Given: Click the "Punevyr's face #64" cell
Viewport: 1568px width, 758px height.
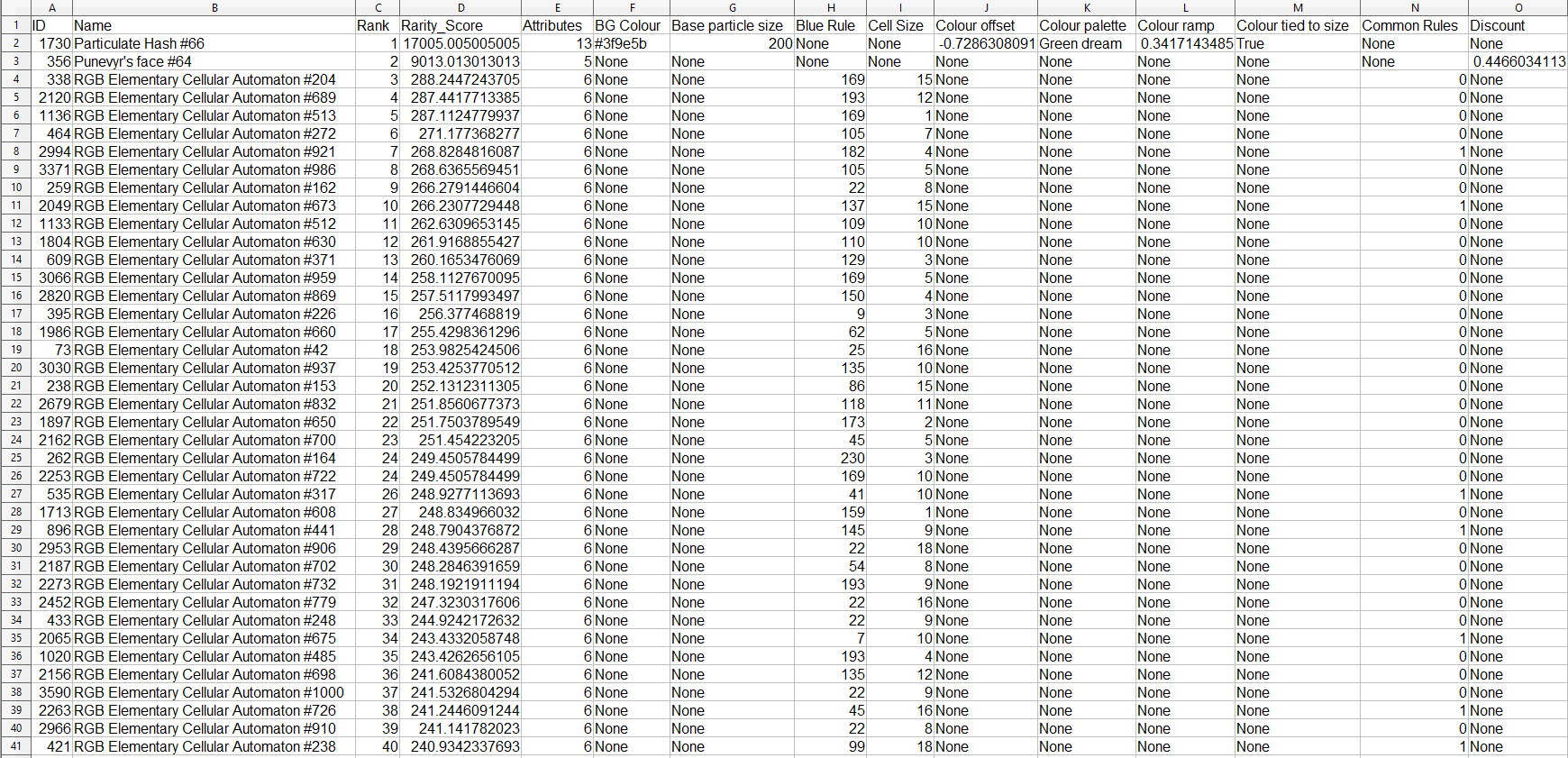Looking at the screenshot, I should [x=133, y=61].
